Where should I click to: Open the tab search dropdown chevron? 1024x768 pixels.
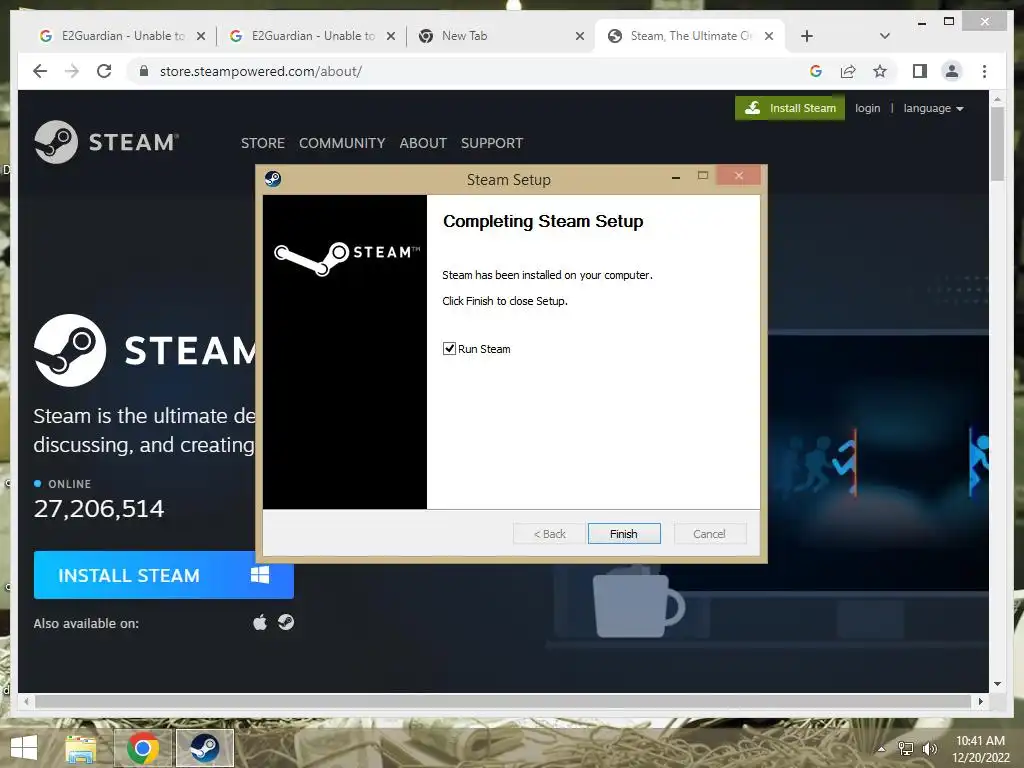pos(885,36)
